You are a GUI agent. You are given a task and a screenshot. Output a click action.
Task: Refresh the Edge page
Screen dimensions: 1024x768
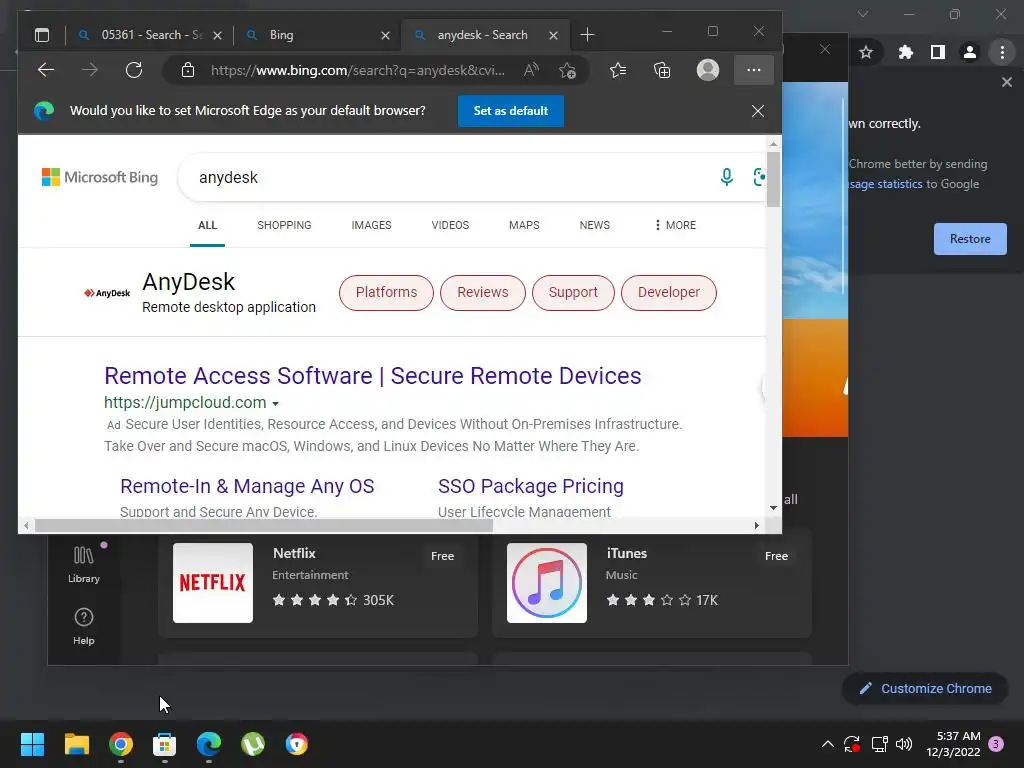click(134, 70)
